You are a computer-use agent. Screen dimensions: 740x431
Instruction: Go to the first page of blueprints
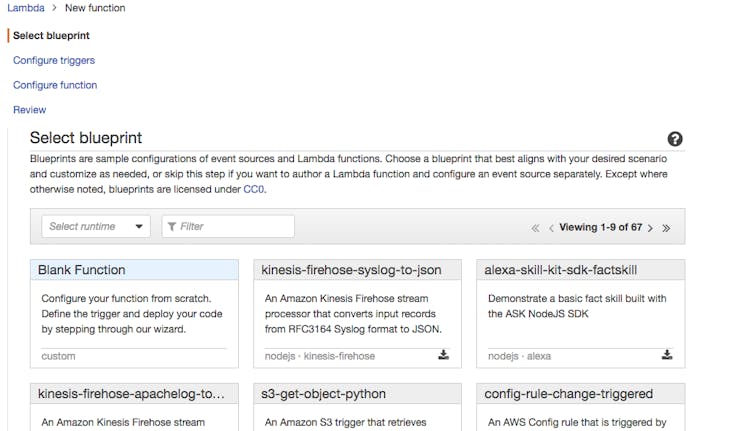point(535,228)
